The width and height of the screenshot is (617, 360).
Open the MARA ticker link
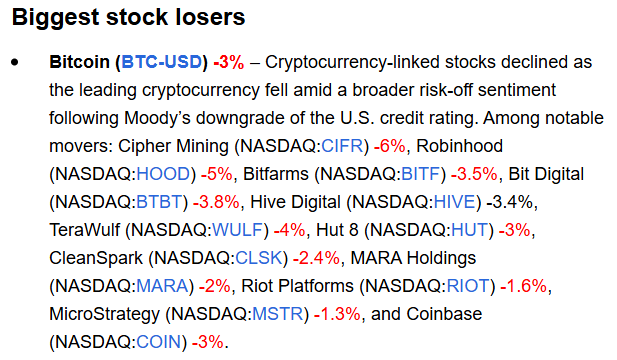tap(162, 286)
